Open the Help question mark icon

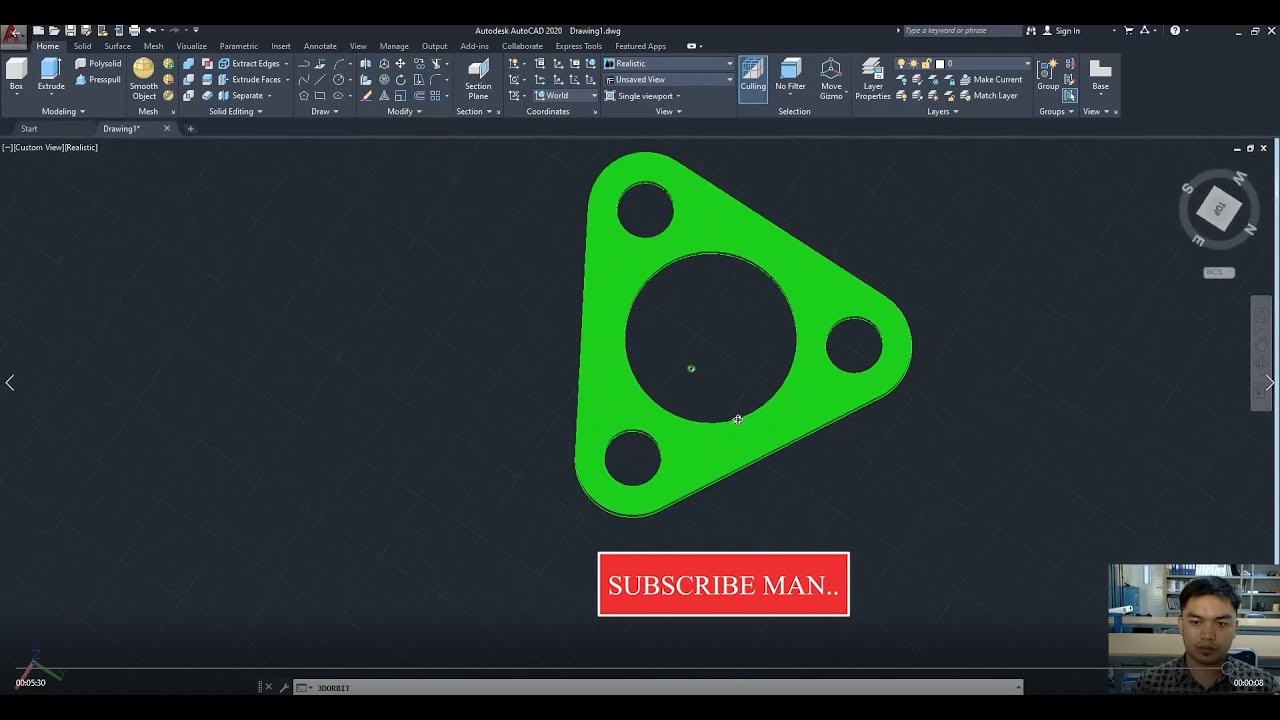coord(1175,30)
